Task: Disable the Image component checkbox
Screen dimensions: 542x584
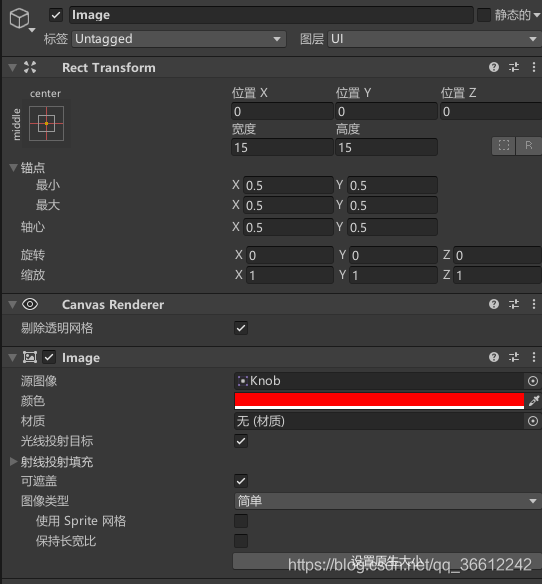Action: coord(49,357)
